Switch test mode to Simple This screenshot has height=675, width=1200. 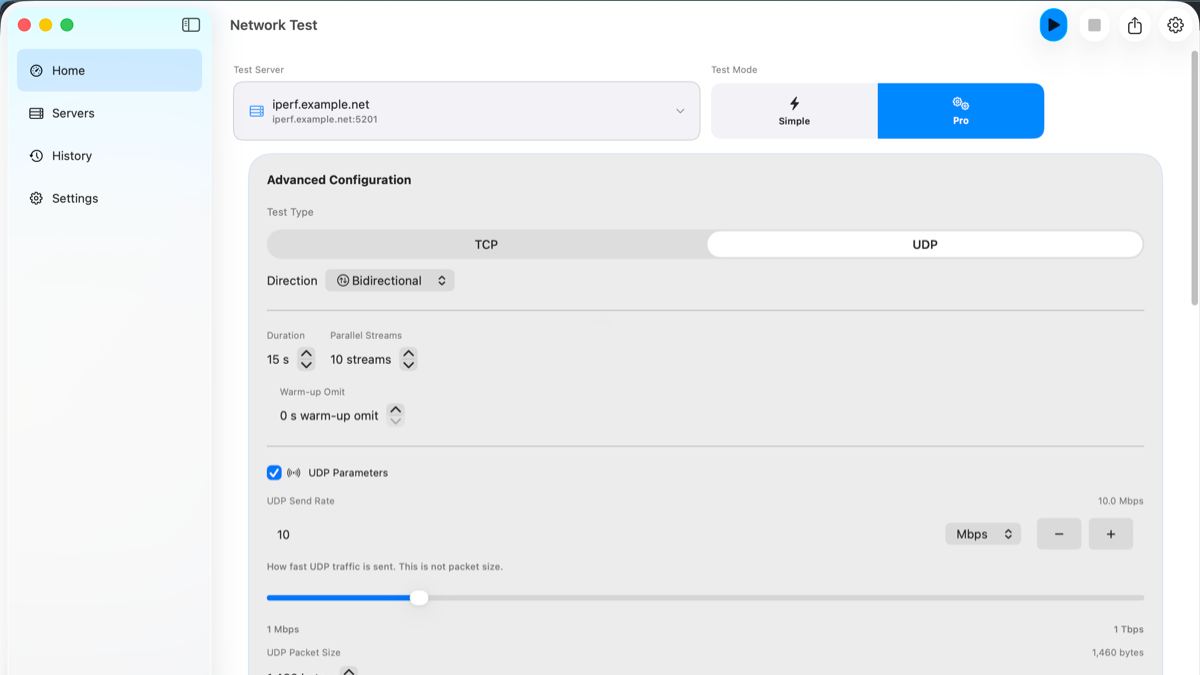click(794, 111)
